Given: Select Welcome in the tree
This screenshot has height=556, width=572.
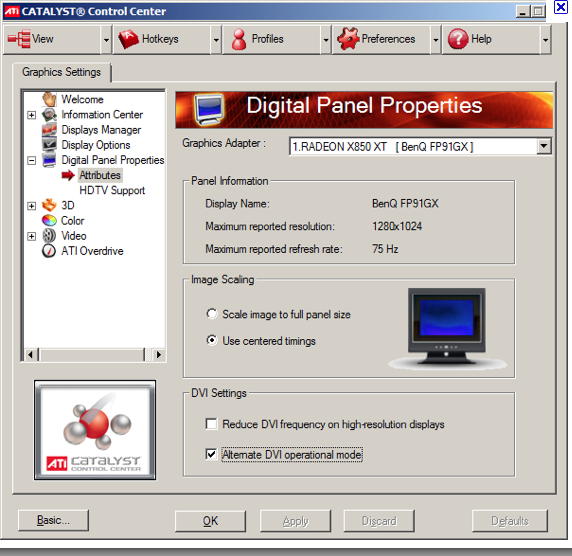Looking at the screenshot, I should (x=82, y=99).
